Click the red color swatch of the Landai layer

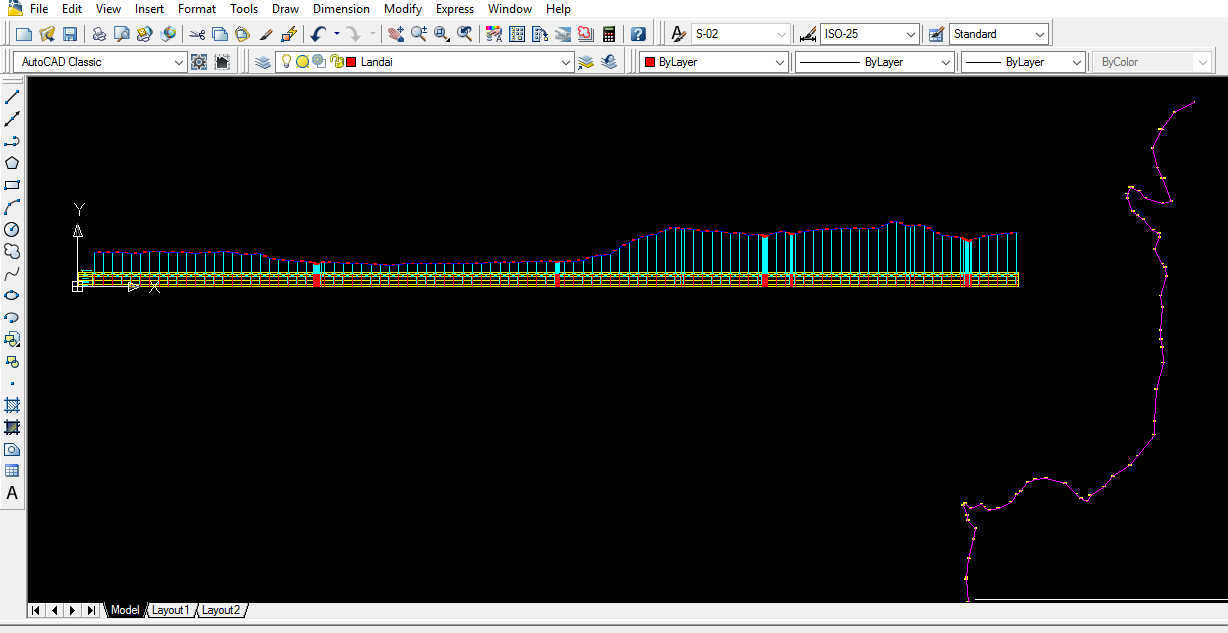tap(352, 61)
